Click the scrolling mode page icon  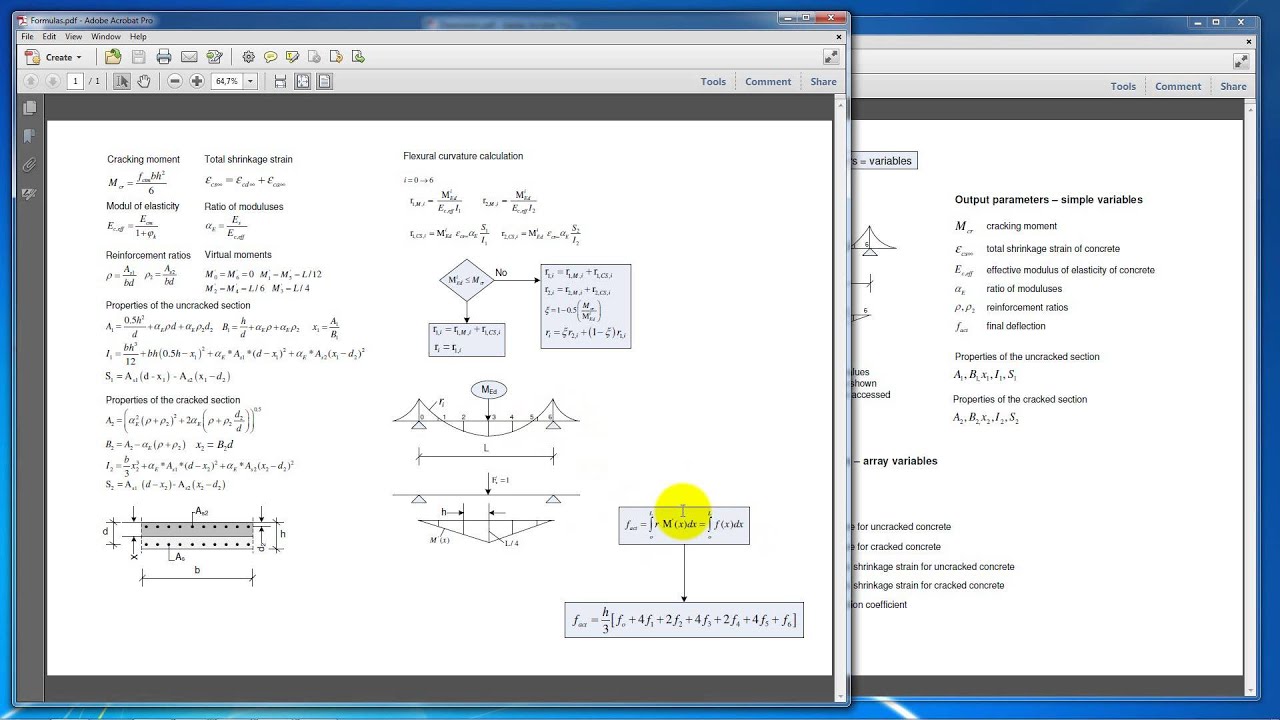click(280, 81)
